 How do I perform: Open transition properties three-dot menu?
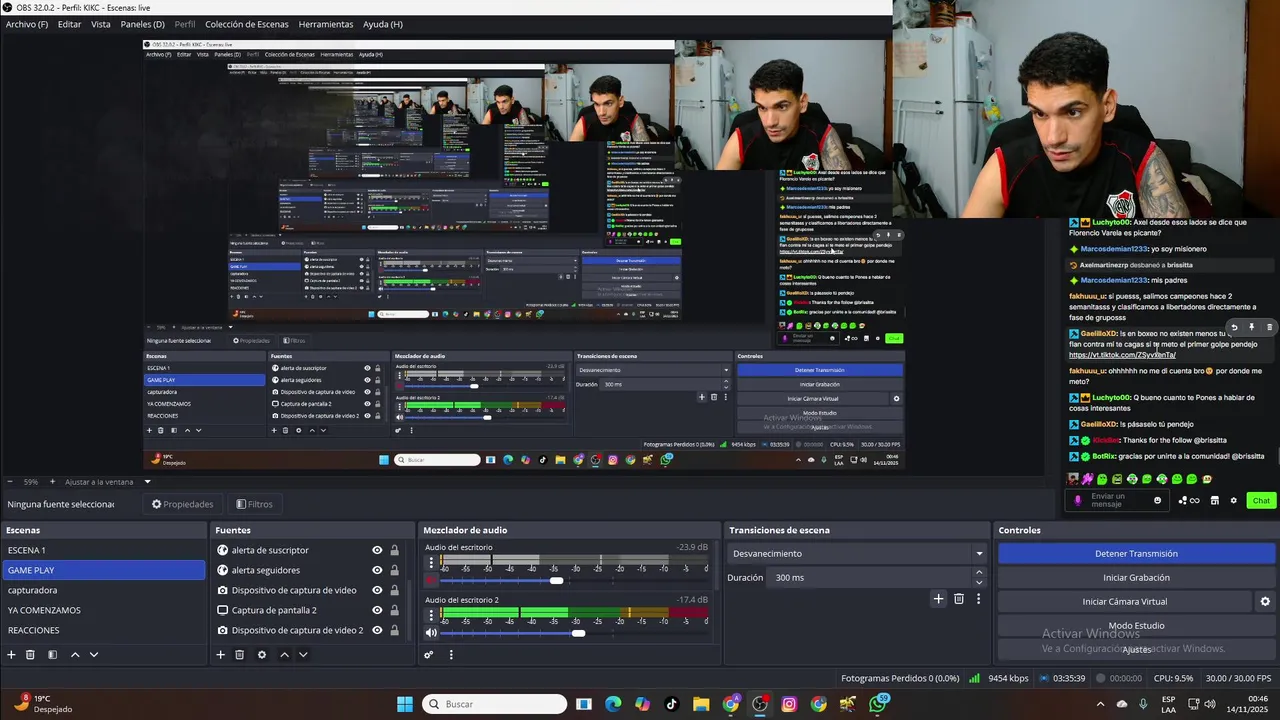[978, 599]
